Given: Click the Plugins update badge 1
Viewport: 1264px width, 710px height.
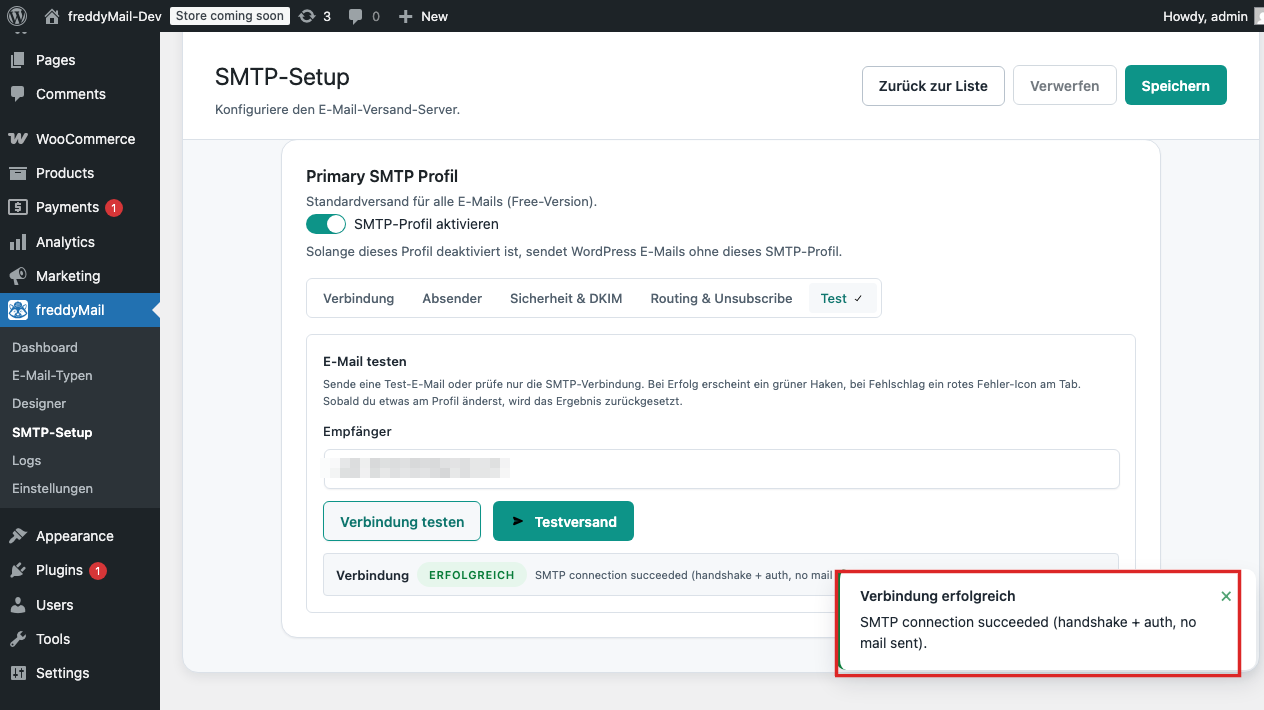Looking at the screenshot, I should tap(98, 571).
